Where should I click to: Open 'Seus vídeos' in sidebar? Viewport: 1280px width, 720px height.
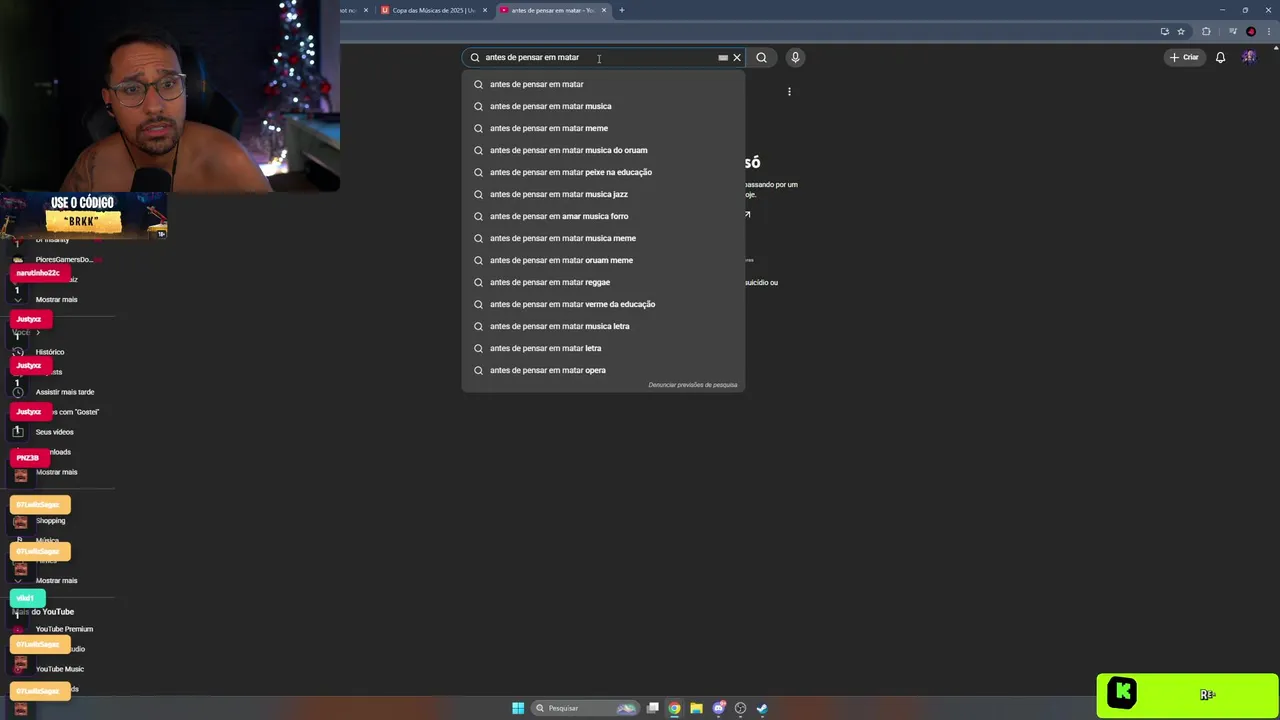click(x=55, y=432)
